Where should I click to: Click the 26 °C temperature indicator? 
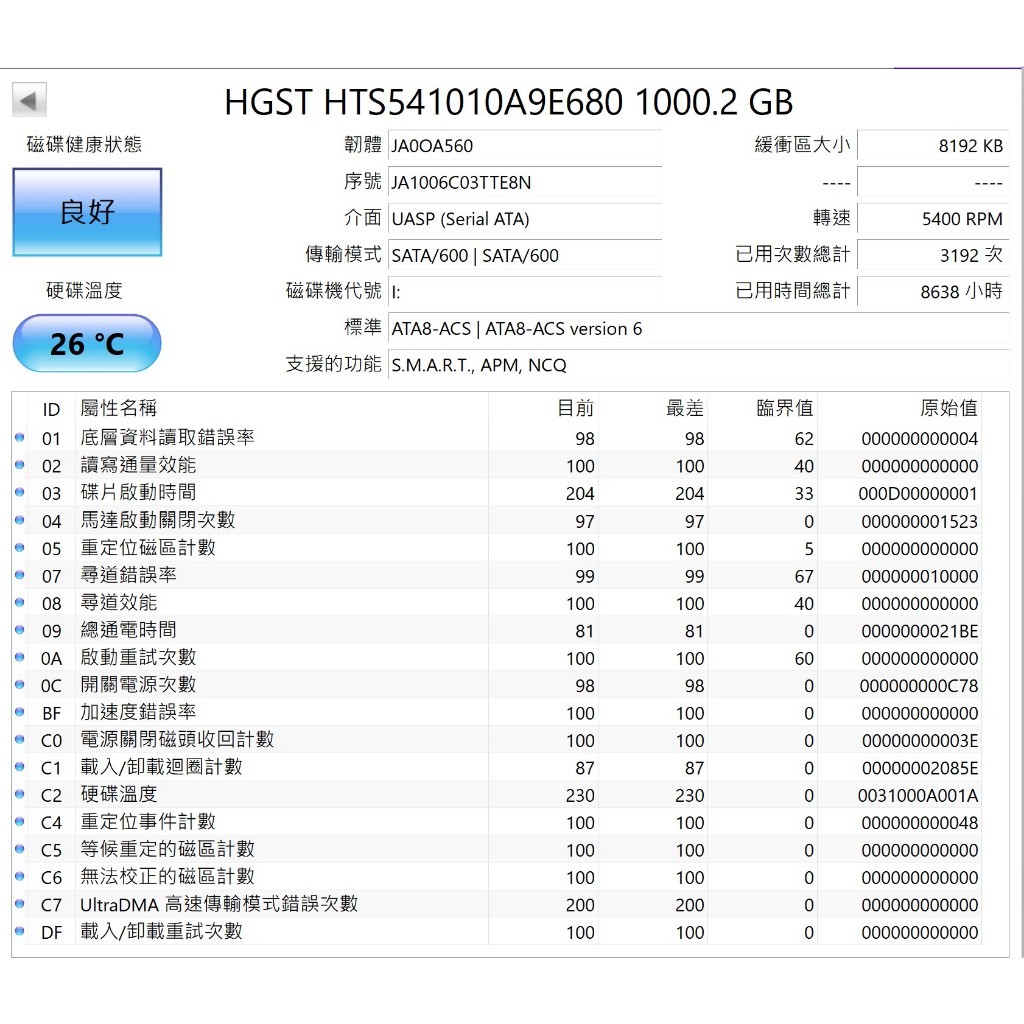87,344
